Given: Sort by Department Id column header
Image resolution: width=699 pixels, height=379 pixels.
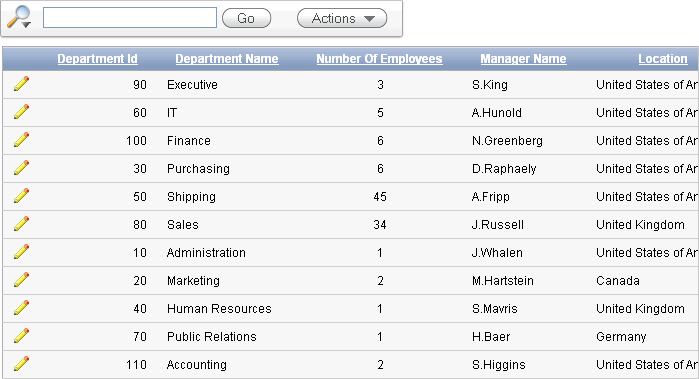Looking at the screenshot, I should click(x=98, y=59).
